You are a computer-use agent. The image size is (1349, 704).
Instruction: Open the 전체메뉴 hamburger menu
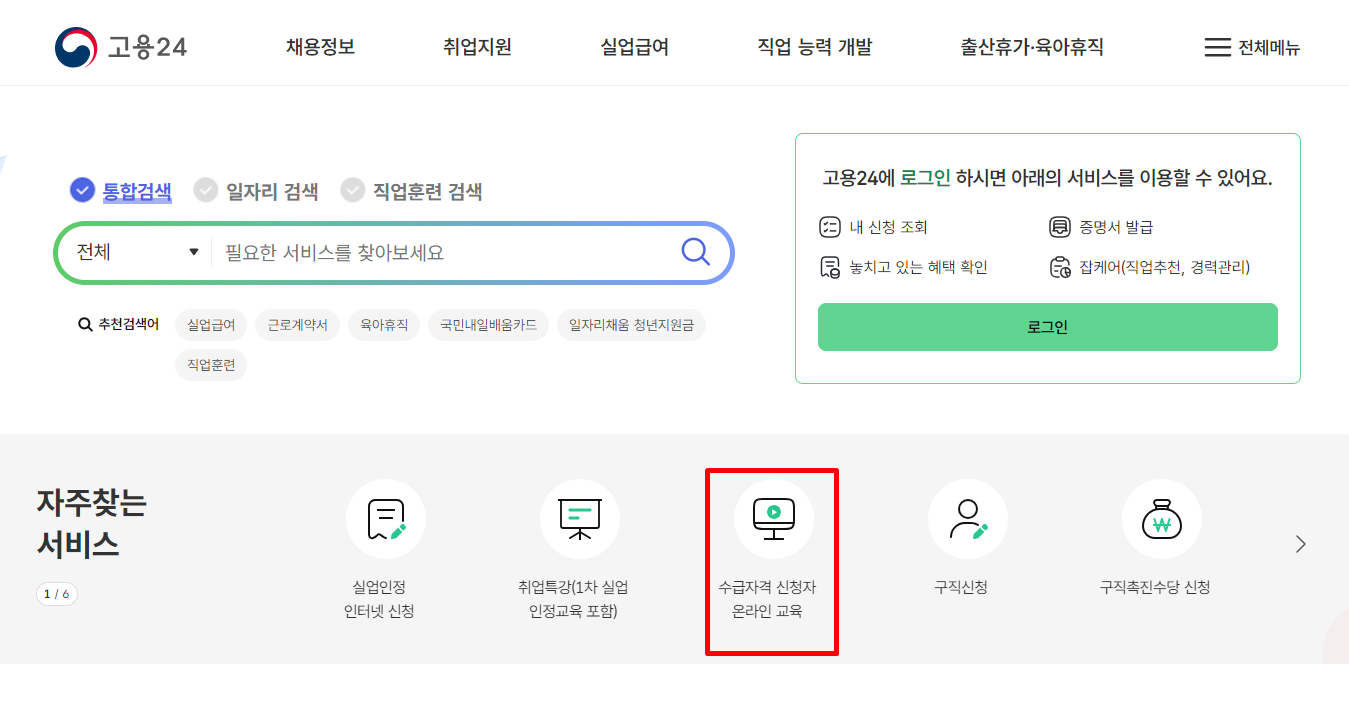pyautogui.click(x=1252, y=46)
